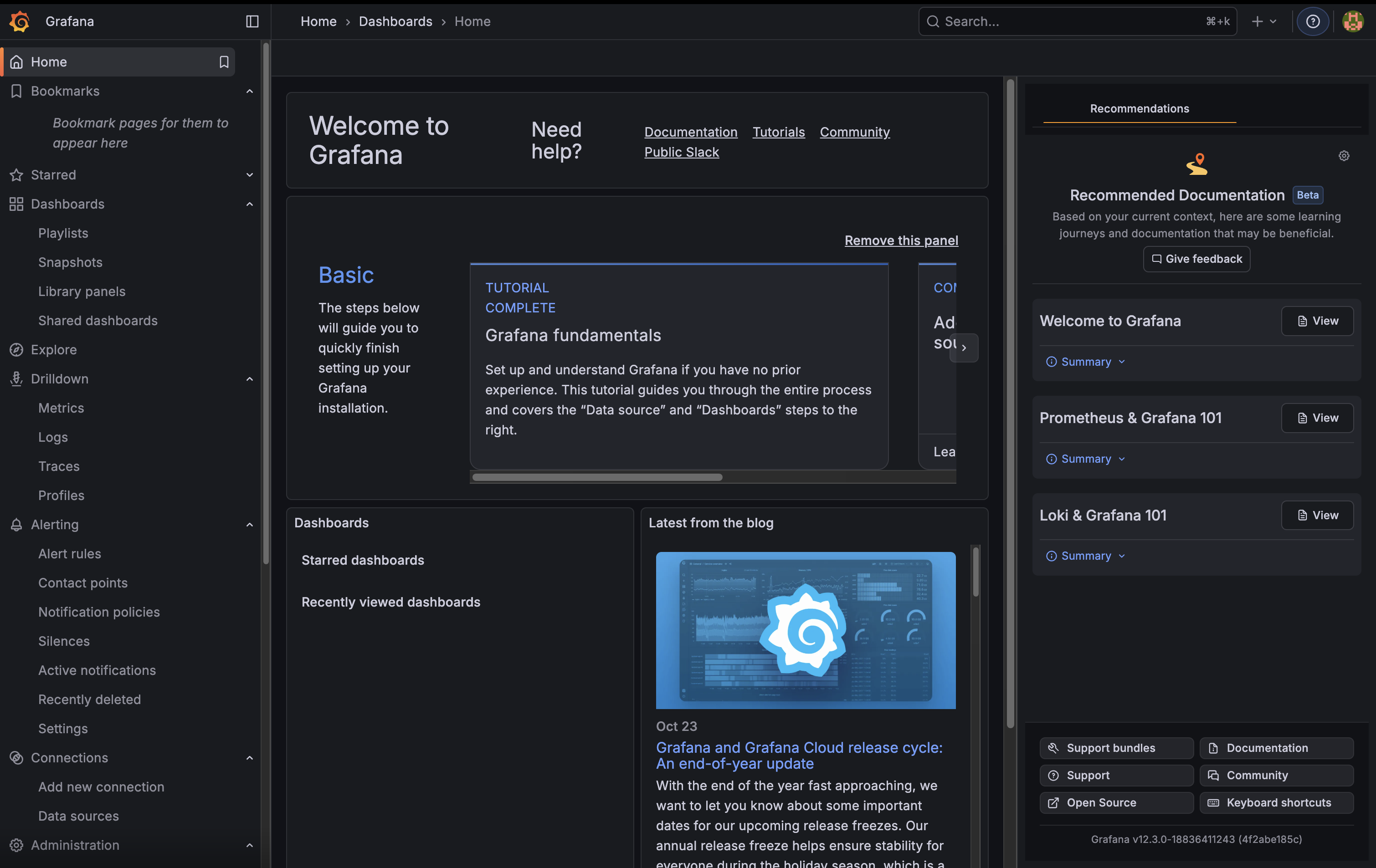Click the settings gear on Recommended Documentation panel
1376x868 pixels.
click(x=1344, y=155)
